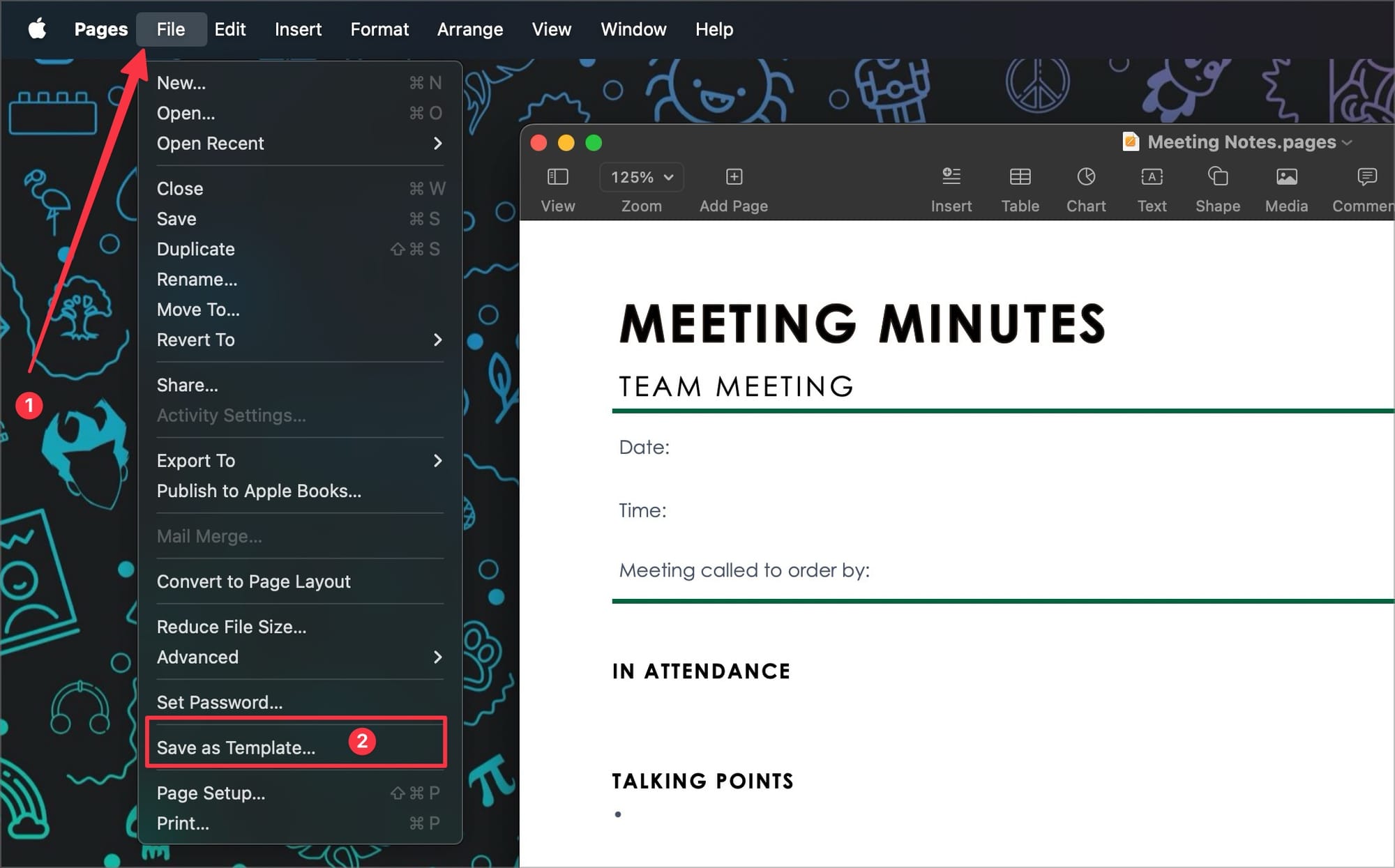
Task: Click the File menu
Action: coord(171,28)
